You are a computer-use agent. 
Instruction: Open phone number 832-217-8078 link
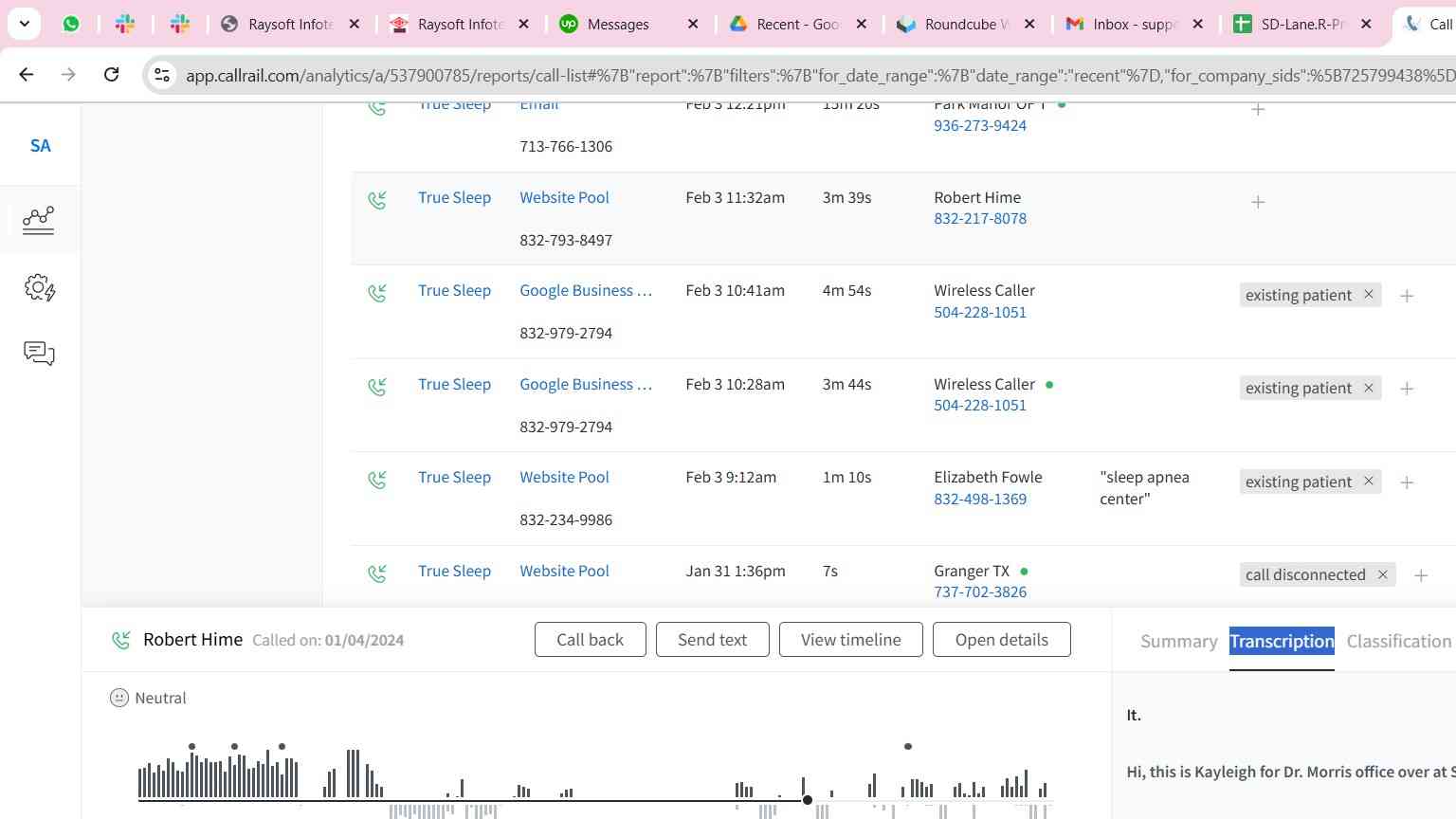(979, 219)
